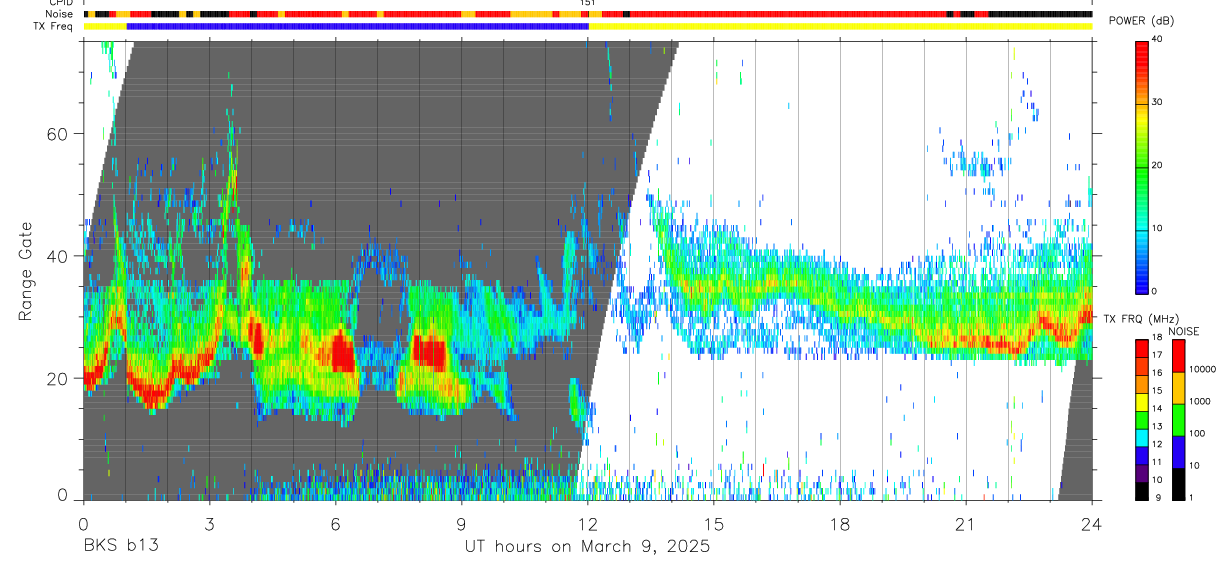This screenshot has height=567, width=1228.
Task: Click the Noise row label at top left
Action: point(59,14)
